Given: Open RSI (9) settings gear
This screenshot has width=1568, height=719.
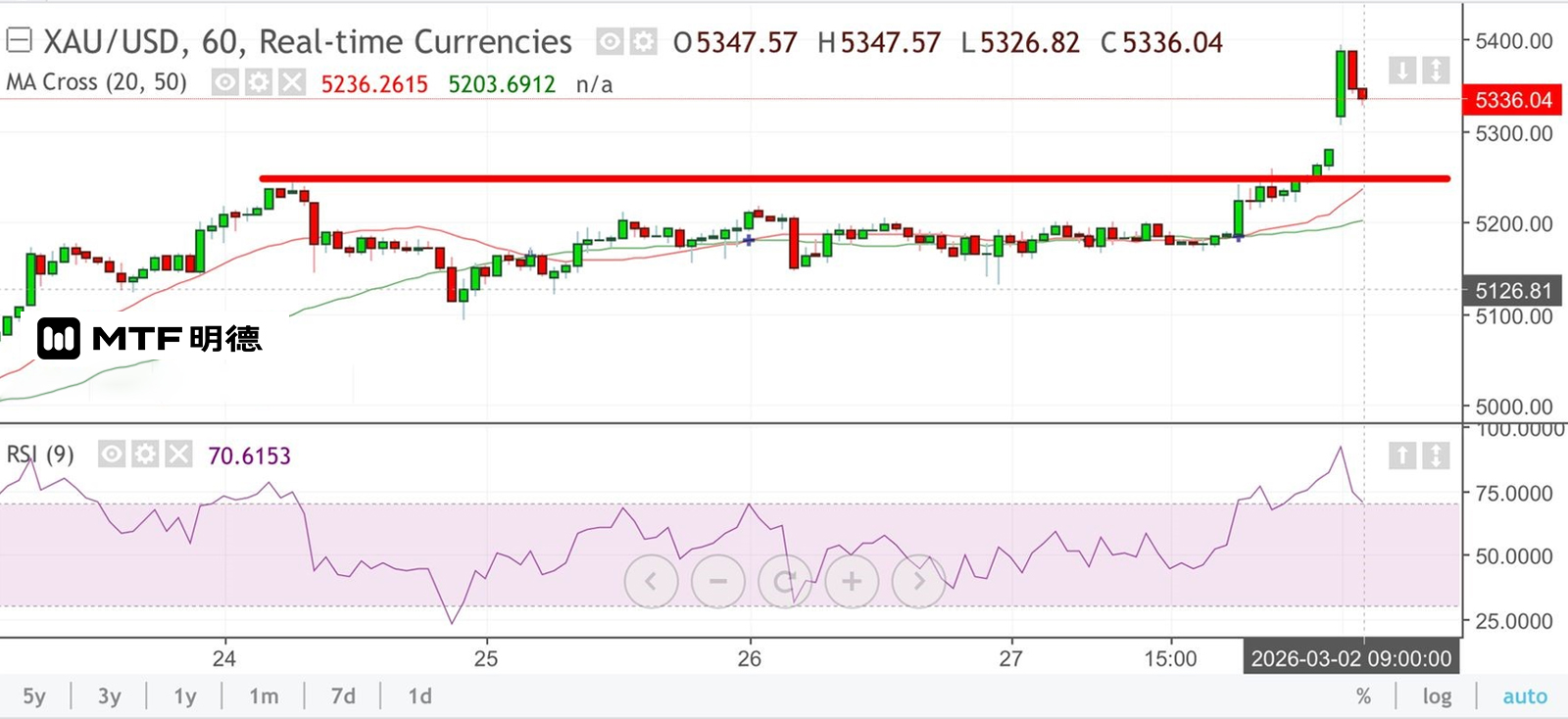Looking at the screenshot, I should tap(145, 455).
